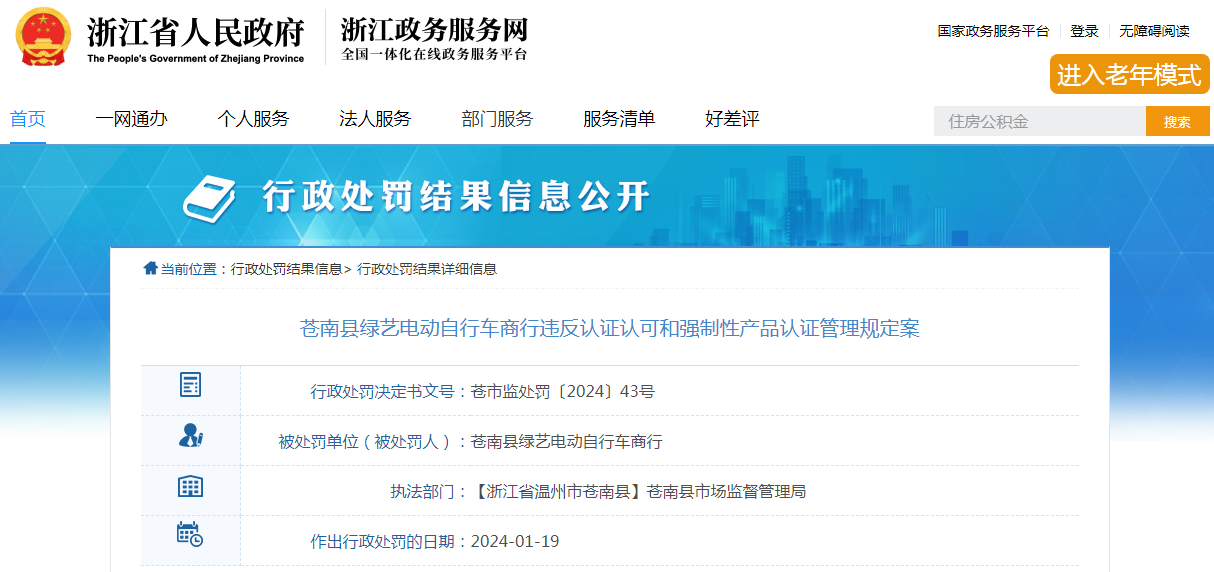The width and height of the screenshot is (1214, 572).
Task: Open the 服务清单 navigation item
Action: pos(619,119)
